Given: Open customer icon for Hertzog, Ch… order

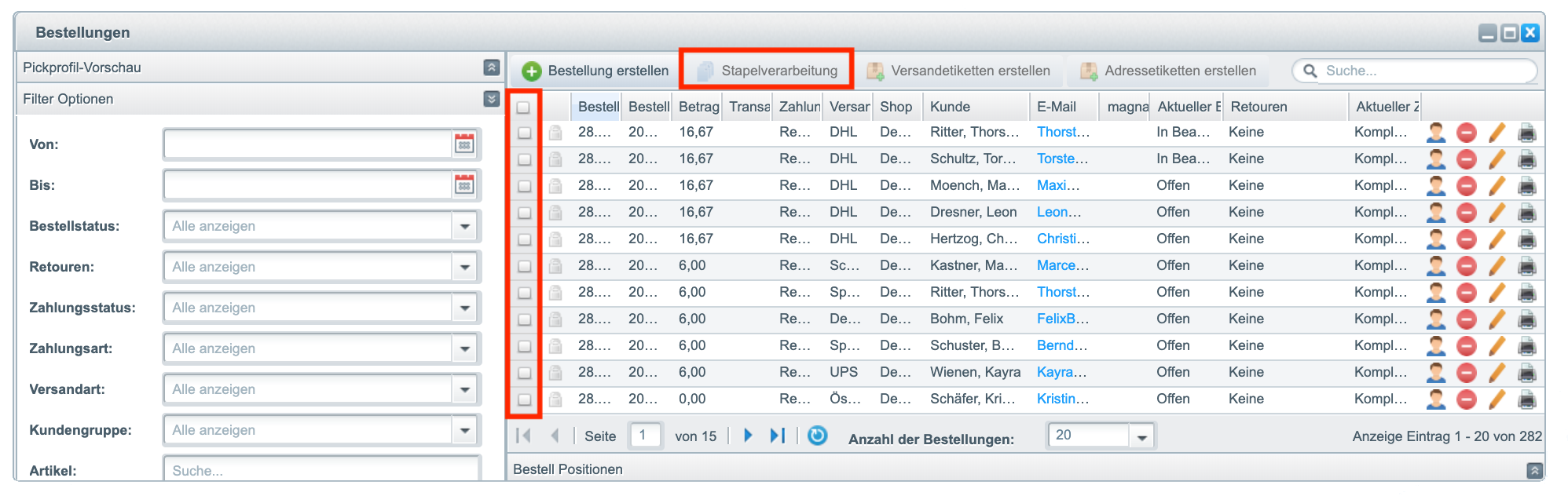Looking at the screenshot, I should tap(1436, 239).
